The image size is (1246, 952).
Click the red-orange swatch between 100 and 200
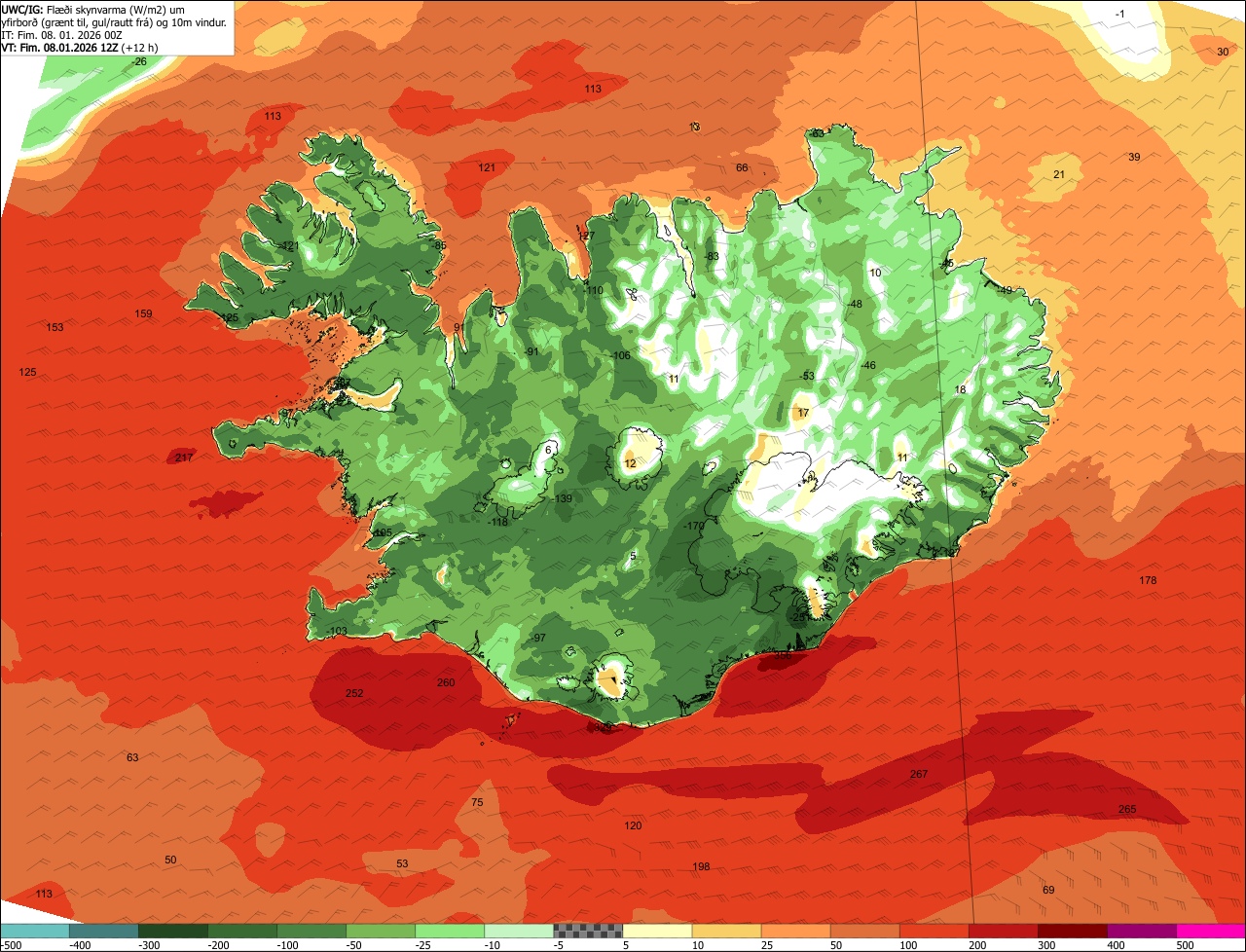click(934, 932)
